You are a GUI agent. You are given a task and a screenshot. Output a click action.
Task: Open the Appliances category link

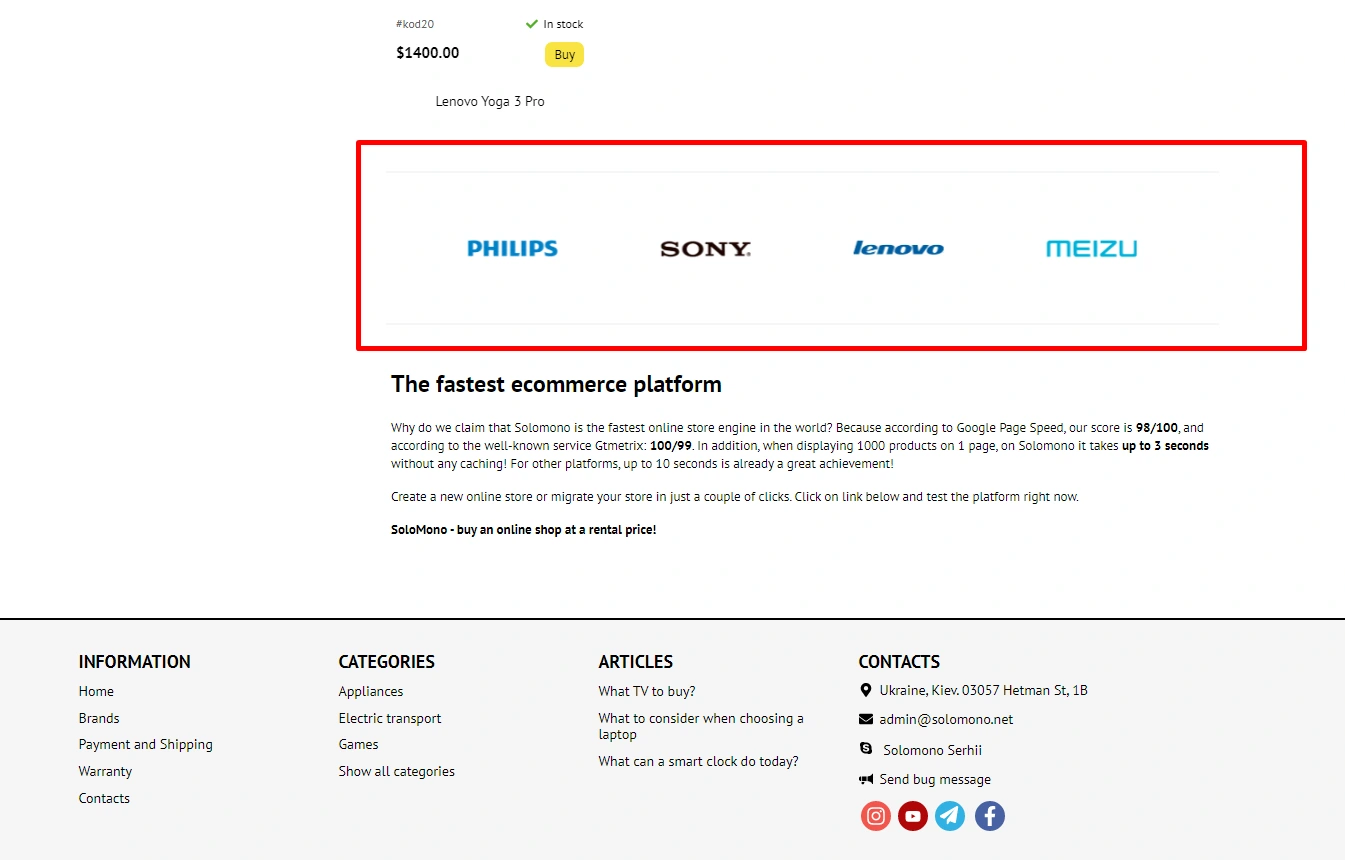(371, 692)
